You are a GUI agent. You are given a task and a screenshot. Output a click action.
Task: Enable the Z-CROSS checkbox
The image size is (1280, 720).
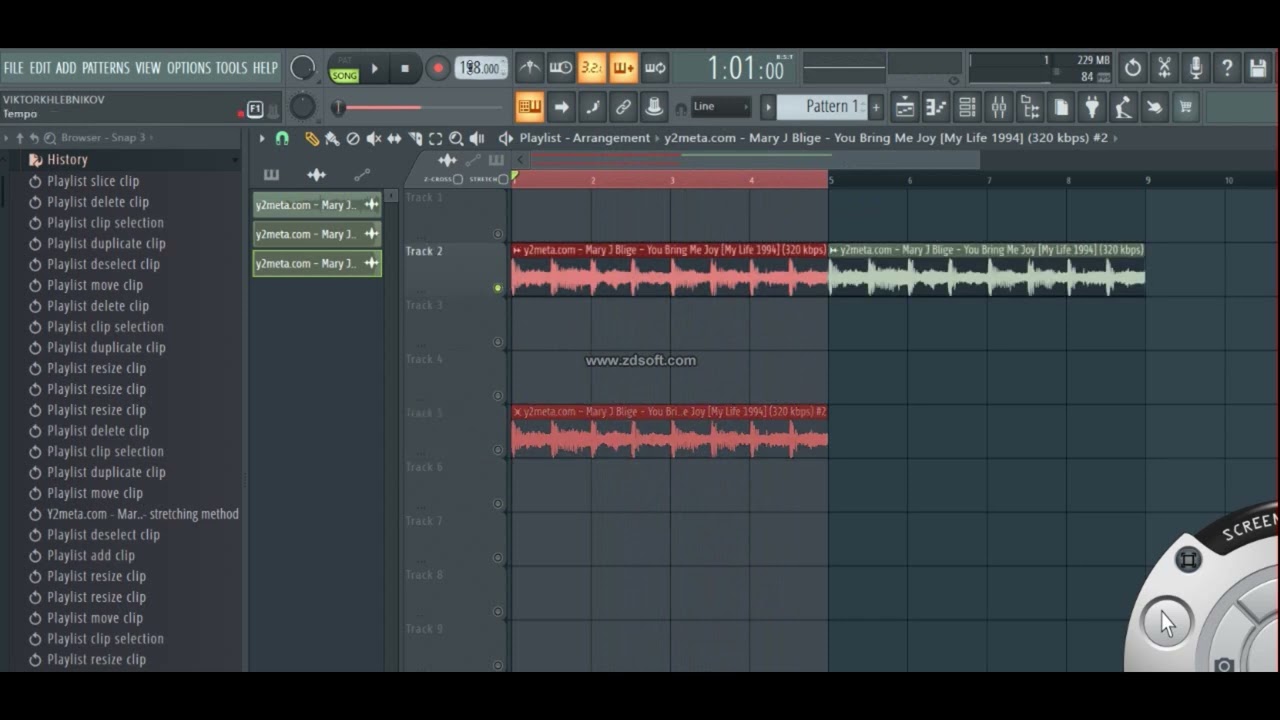(x=458, y=179)
